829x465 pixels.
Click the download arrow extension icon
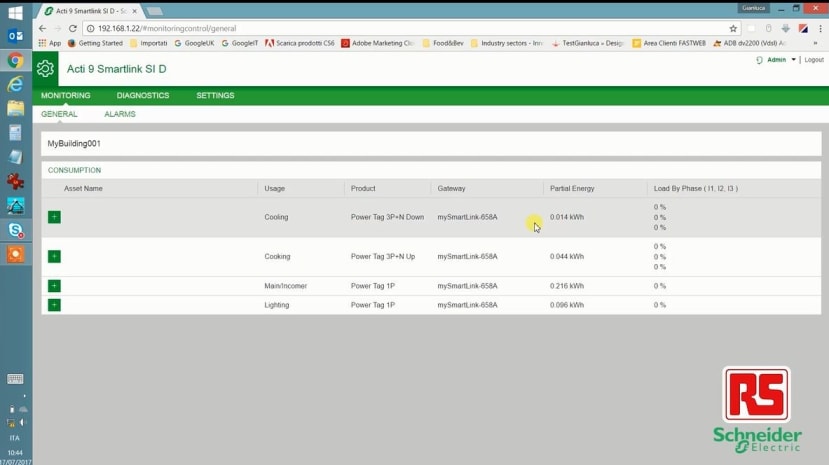tap(786, 29)
